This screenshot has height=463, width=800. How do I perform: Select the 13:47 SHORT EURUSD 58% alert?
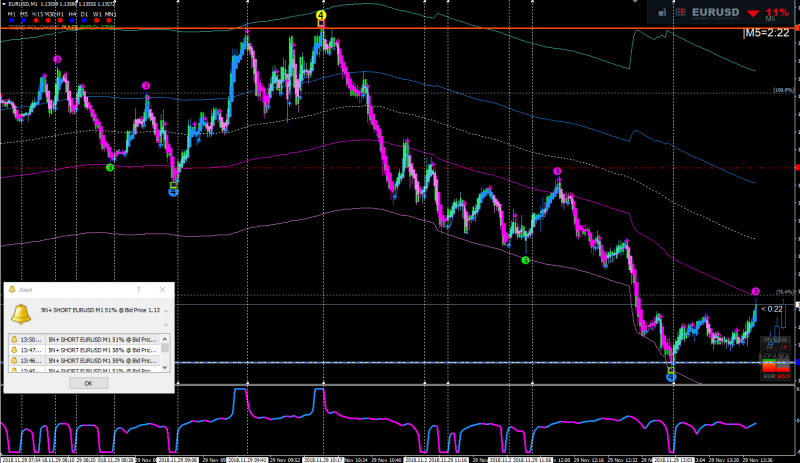(85, 350)
